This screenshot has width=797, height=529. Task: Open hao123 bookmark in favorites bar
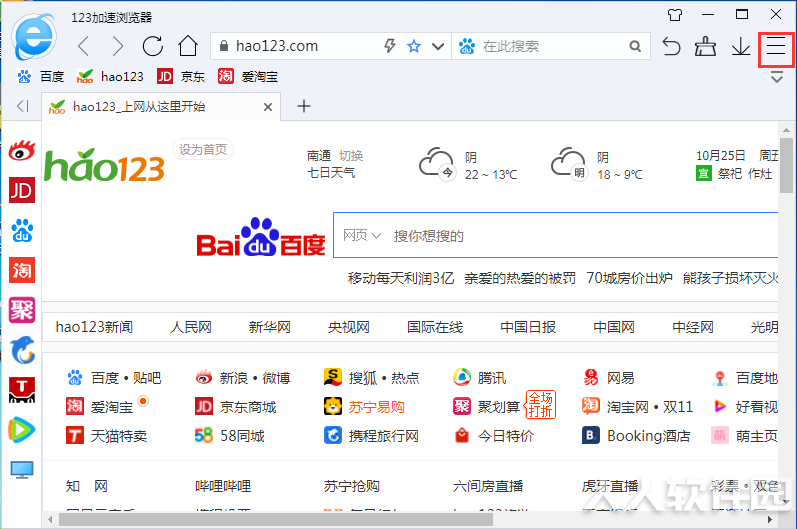click(x=110, y=77)
